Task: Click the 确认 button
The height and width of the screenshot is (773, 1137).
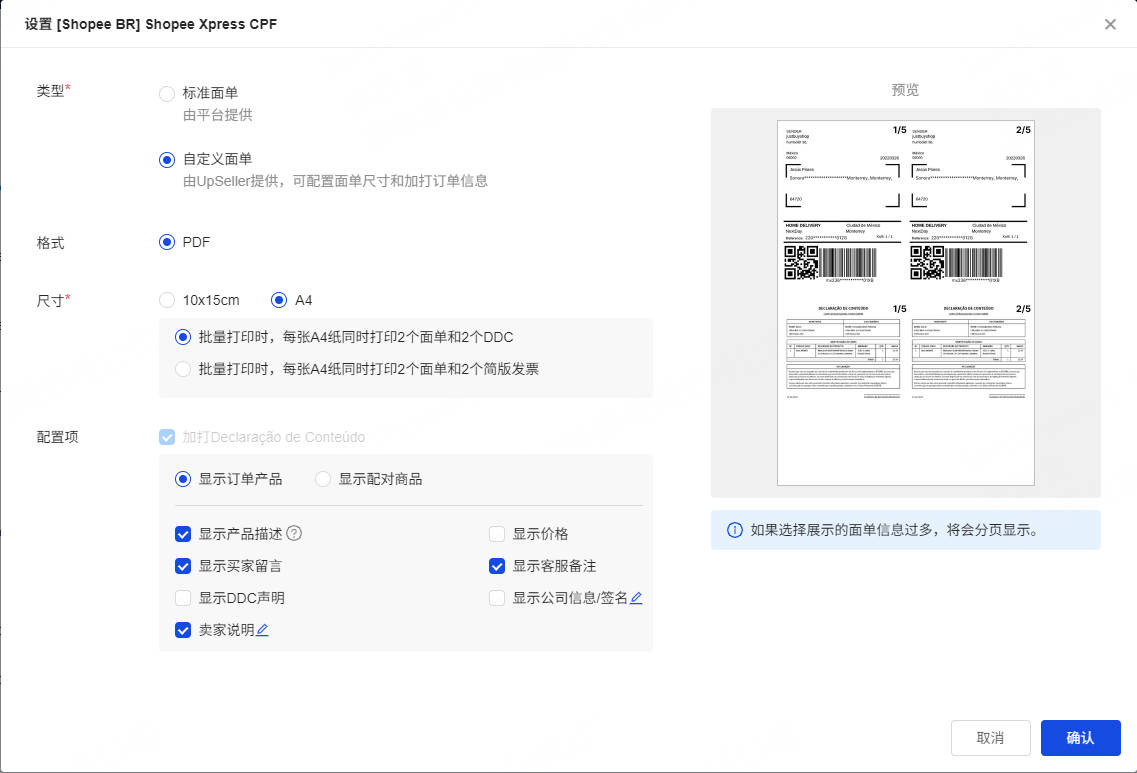Action: point(1080,738)
